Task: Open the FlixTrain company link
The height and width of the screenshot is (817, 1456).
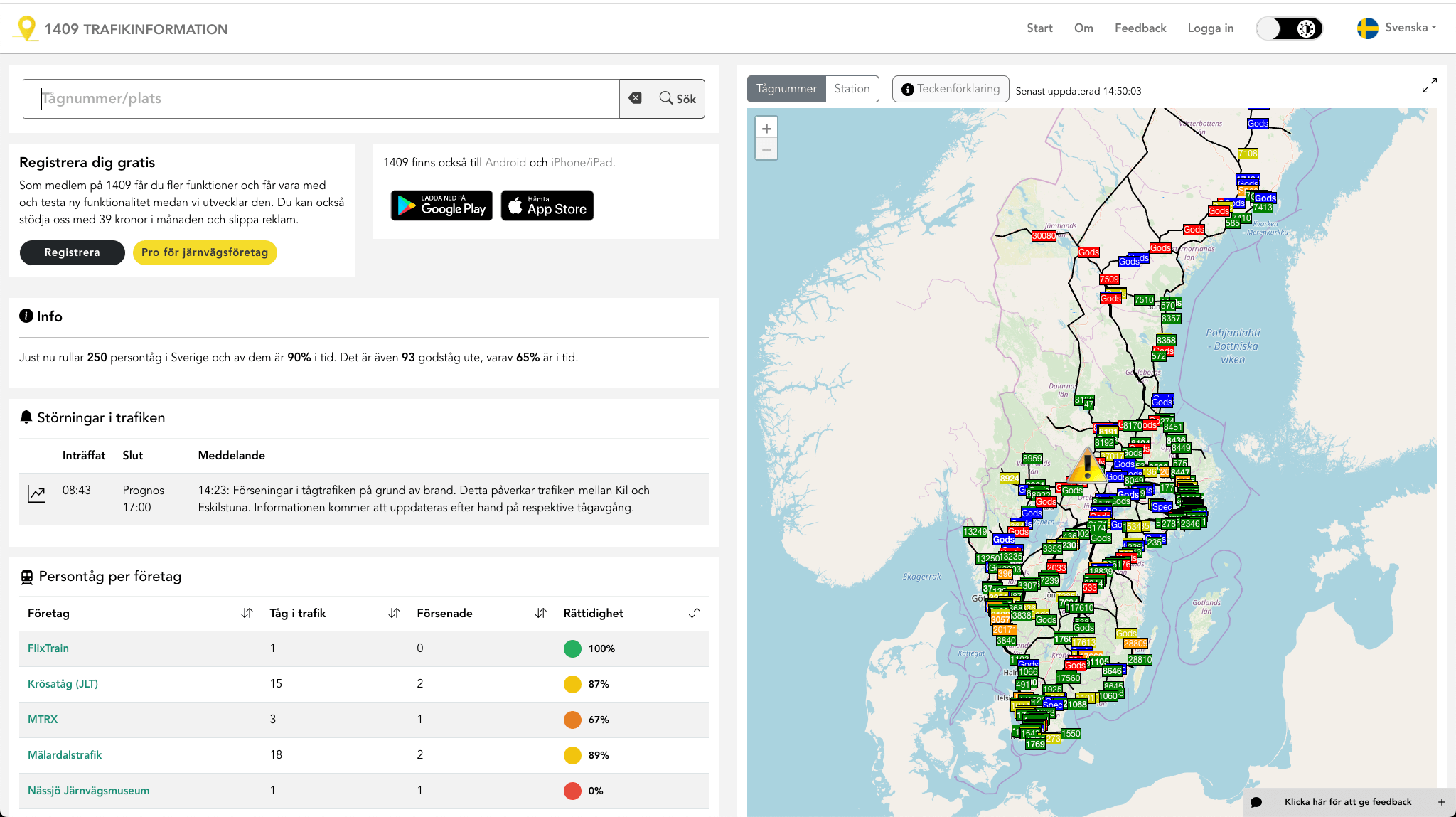Action: coord(48,648)
